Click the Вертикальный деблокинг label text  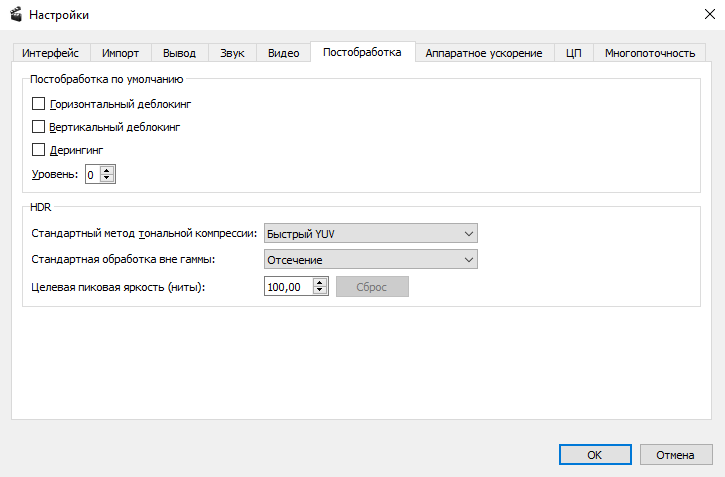(115, 127)
